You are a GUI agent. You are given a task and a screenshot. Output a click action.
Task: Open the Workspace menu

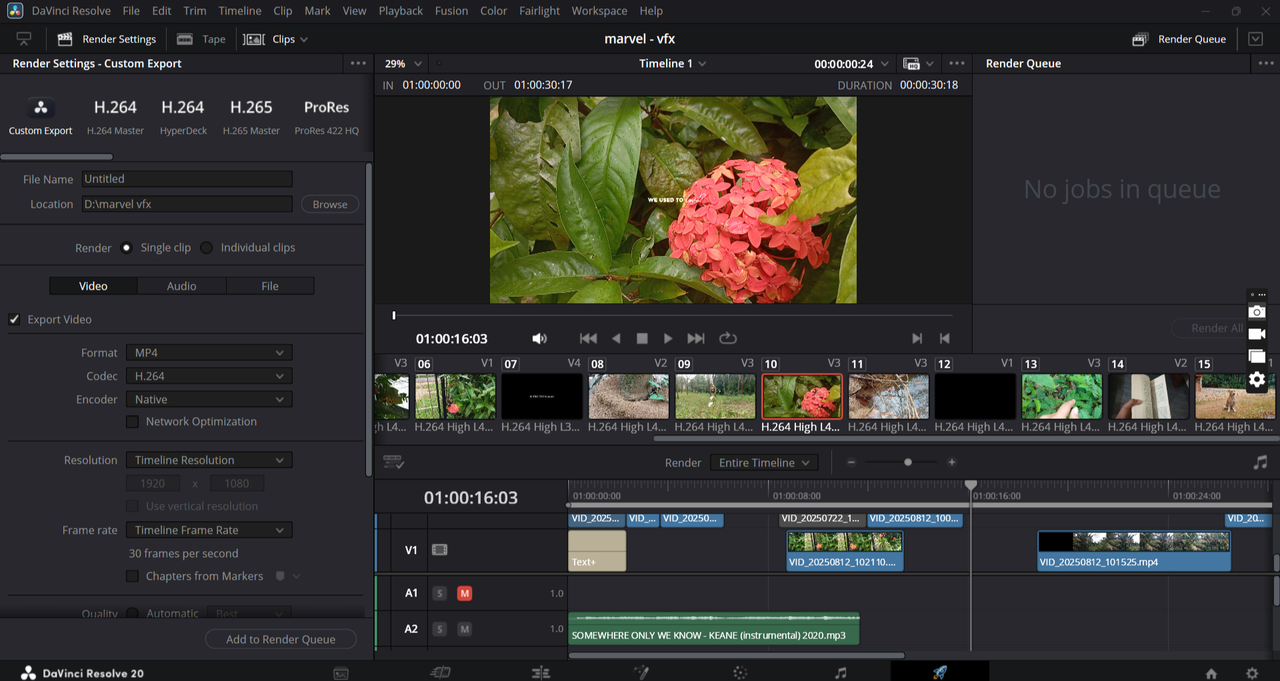click(x=599, y=11)
